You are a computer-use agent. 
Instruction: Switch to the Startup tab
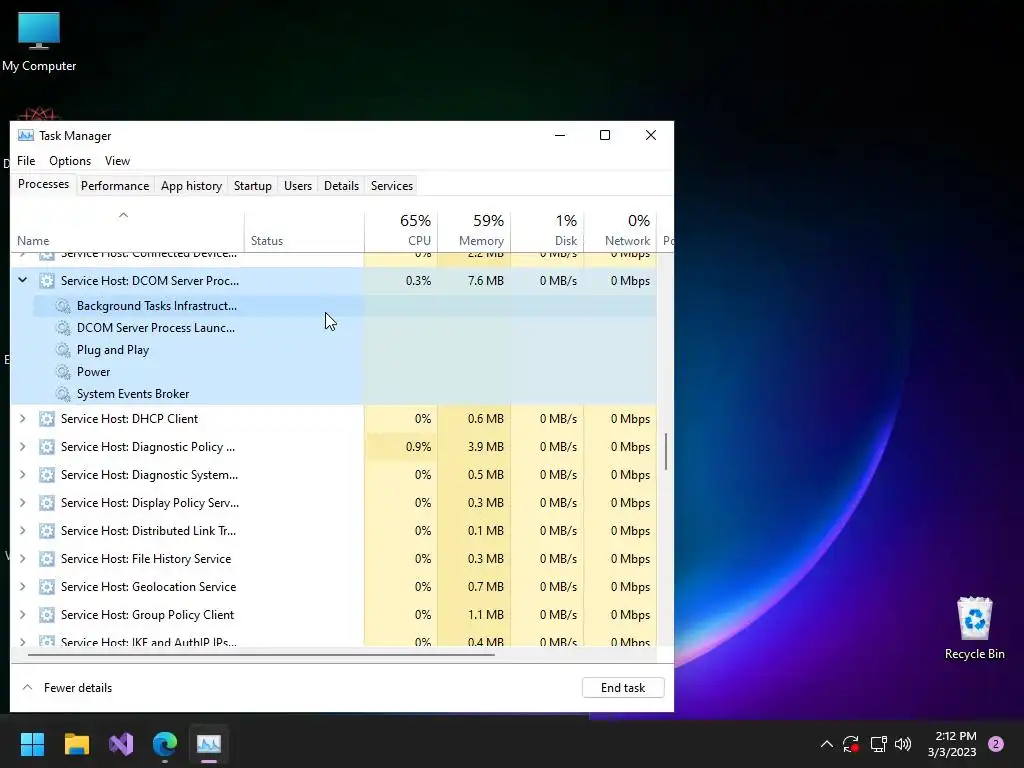(x=253, y=185)
